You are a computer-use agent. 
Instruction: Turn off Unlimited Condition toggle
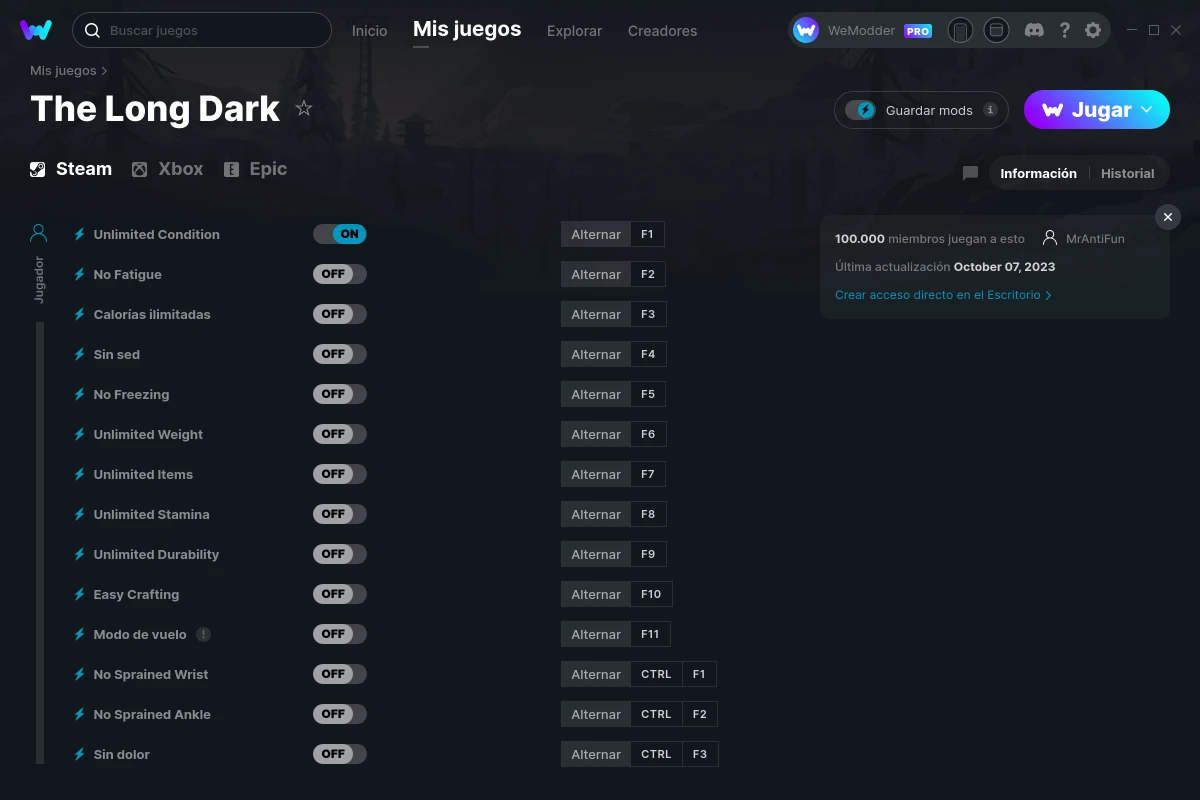(x=340, y=234)
